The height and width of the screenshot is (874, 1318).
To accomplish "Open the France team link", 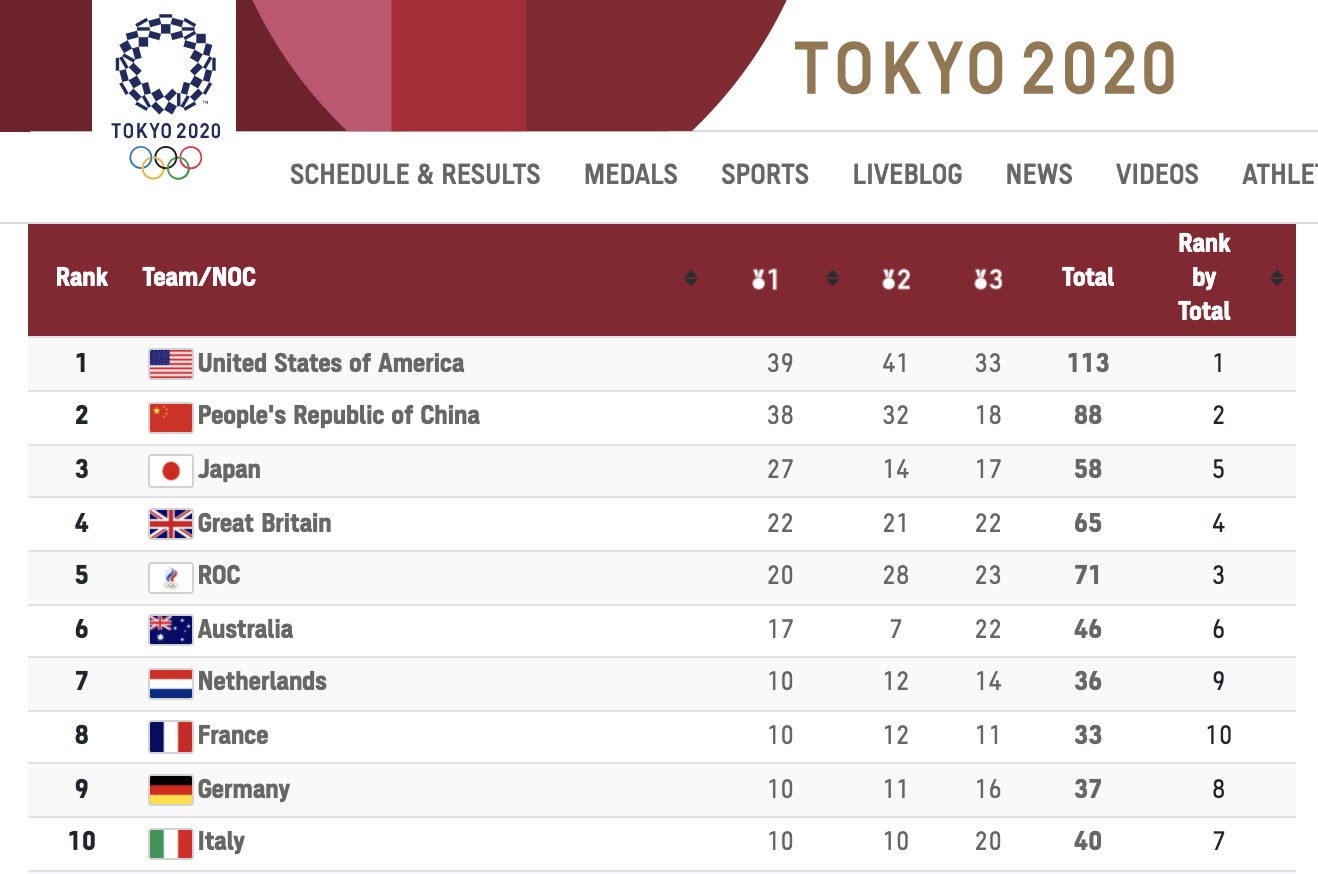I will 233,736.
